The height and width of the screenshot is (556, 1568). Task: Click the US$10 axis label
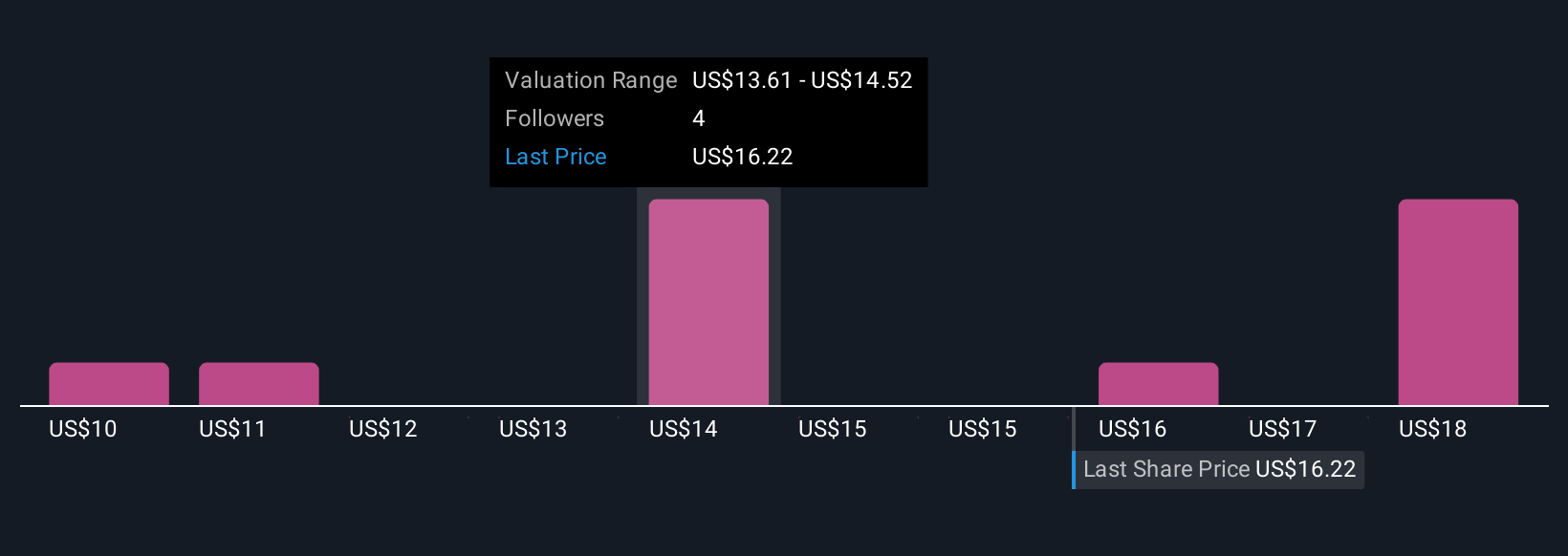[x=83, y=429]
